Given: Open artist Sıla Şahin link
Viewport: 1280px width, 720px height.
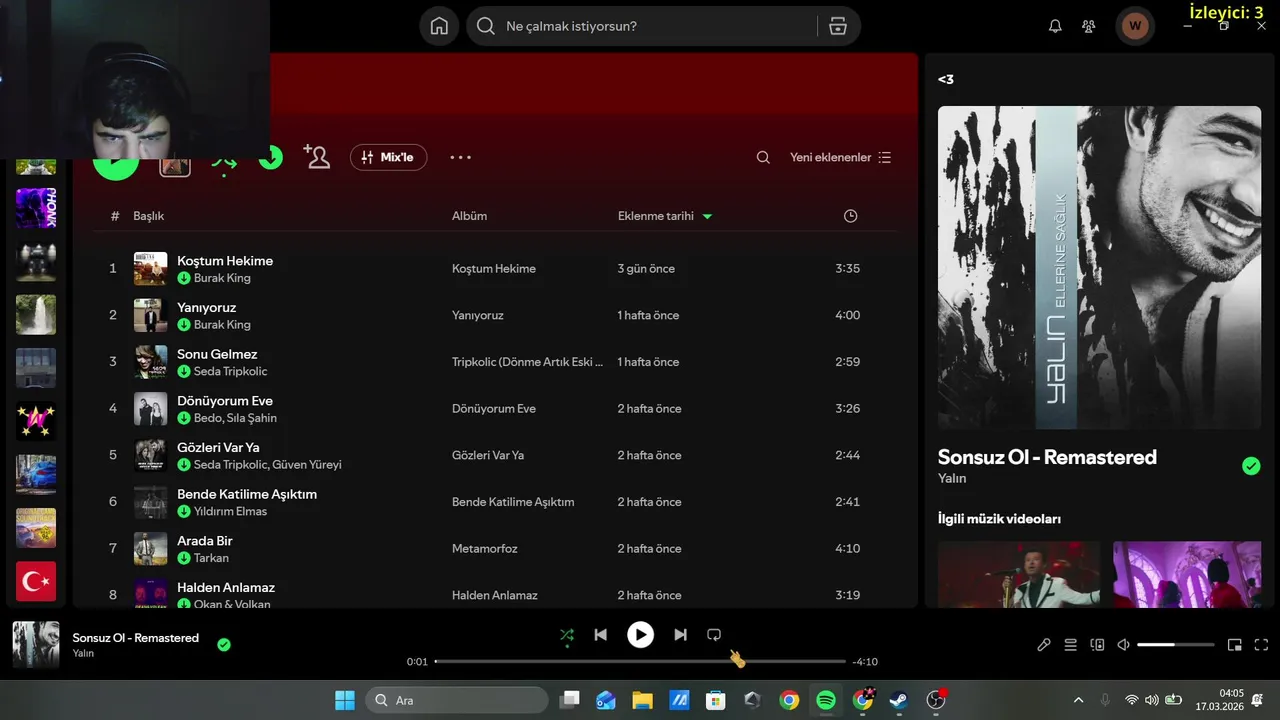Looking at the screenshot, I should tap(254, 418).
